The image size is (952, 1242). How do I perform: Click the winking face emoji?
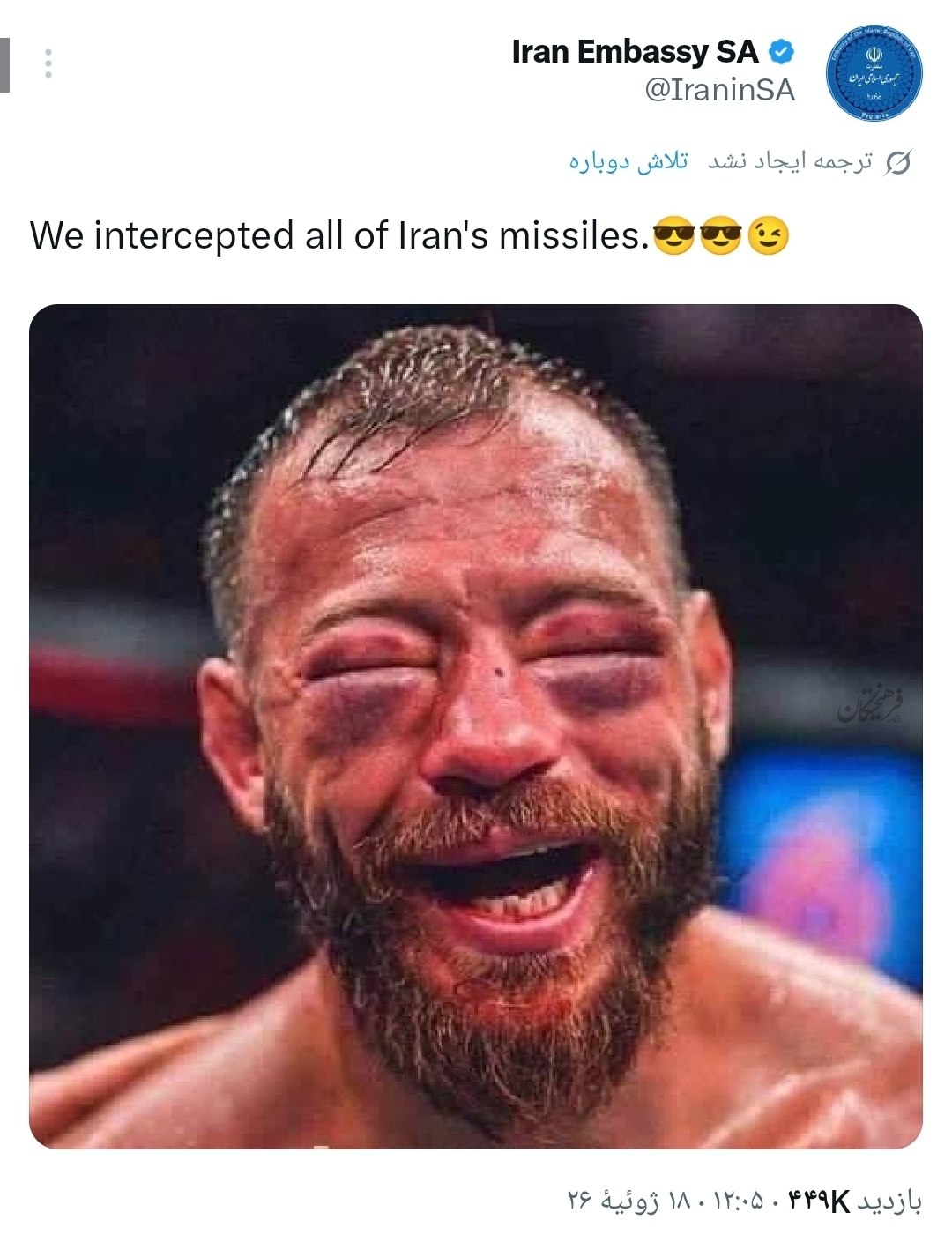pyautogui.click(x=768, y=236)
